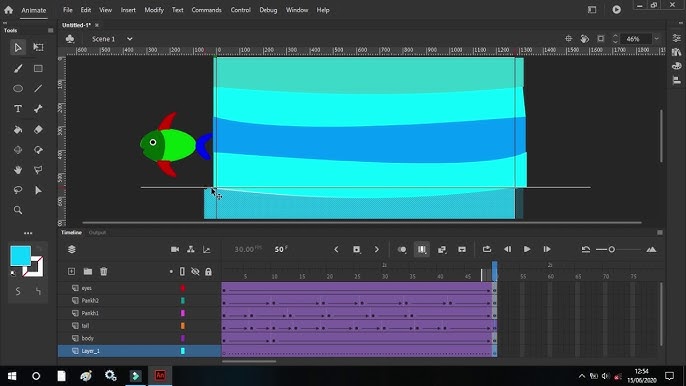Adjust the timeline zoom slider
This screenshot has width=686, height=386.
[612, 249]
